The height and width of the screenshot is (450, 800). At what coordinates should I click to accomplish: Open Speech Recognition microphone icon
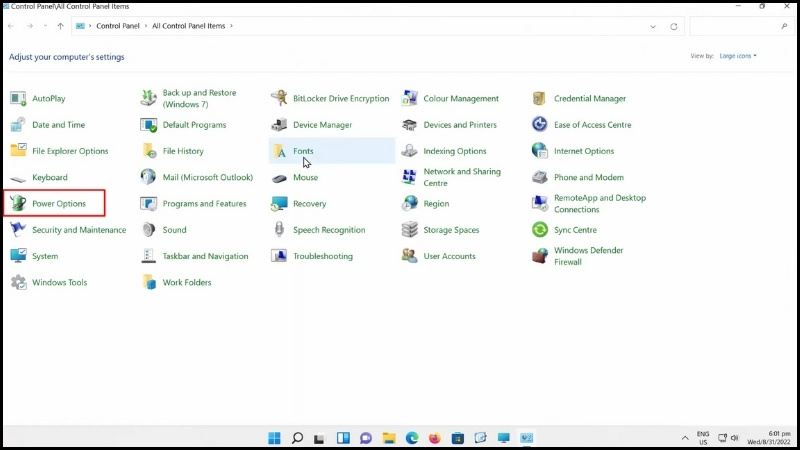[279, 230]
